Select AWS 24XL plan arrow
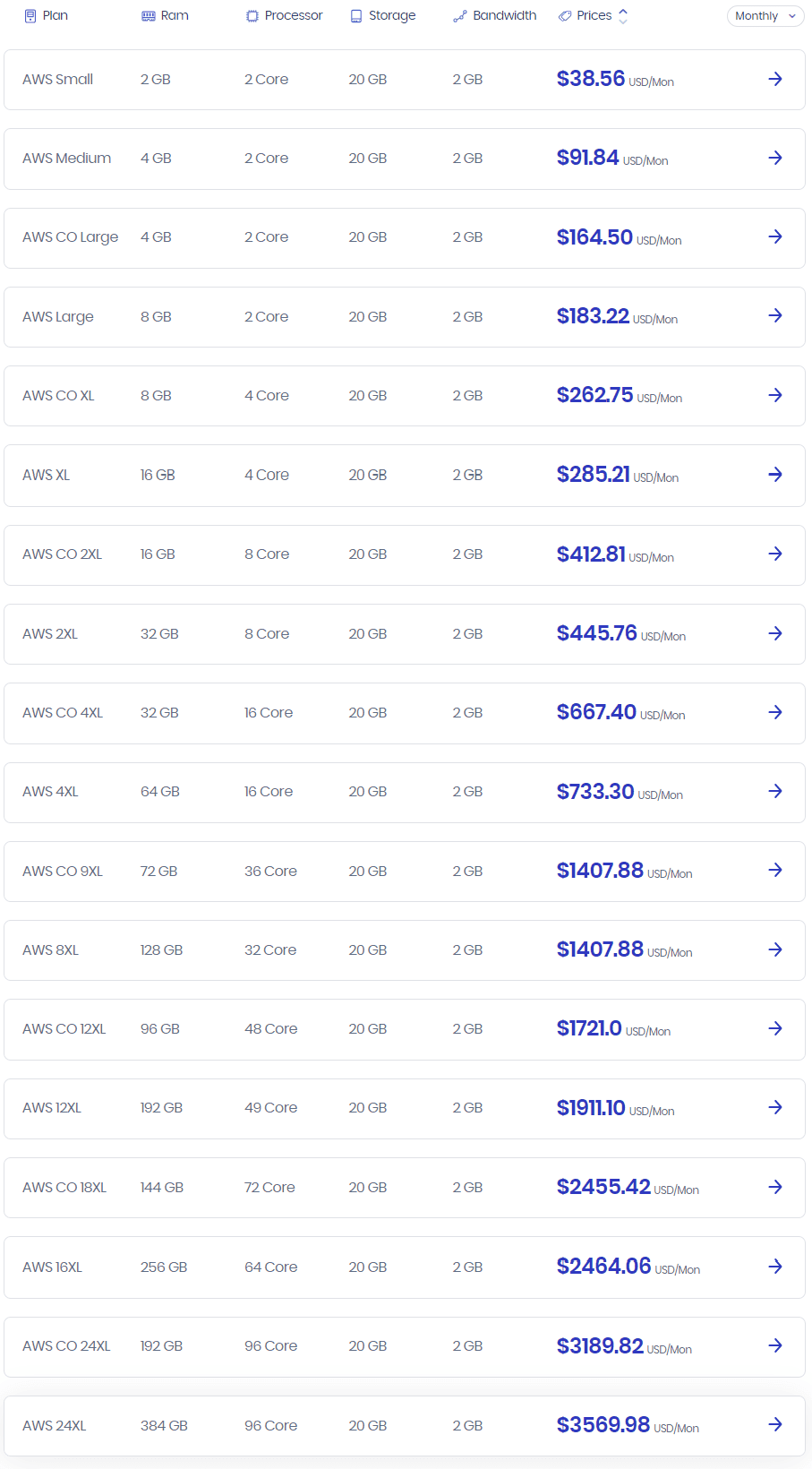812x1469 pixels. pyautogui.click(x=775, y=1424)
